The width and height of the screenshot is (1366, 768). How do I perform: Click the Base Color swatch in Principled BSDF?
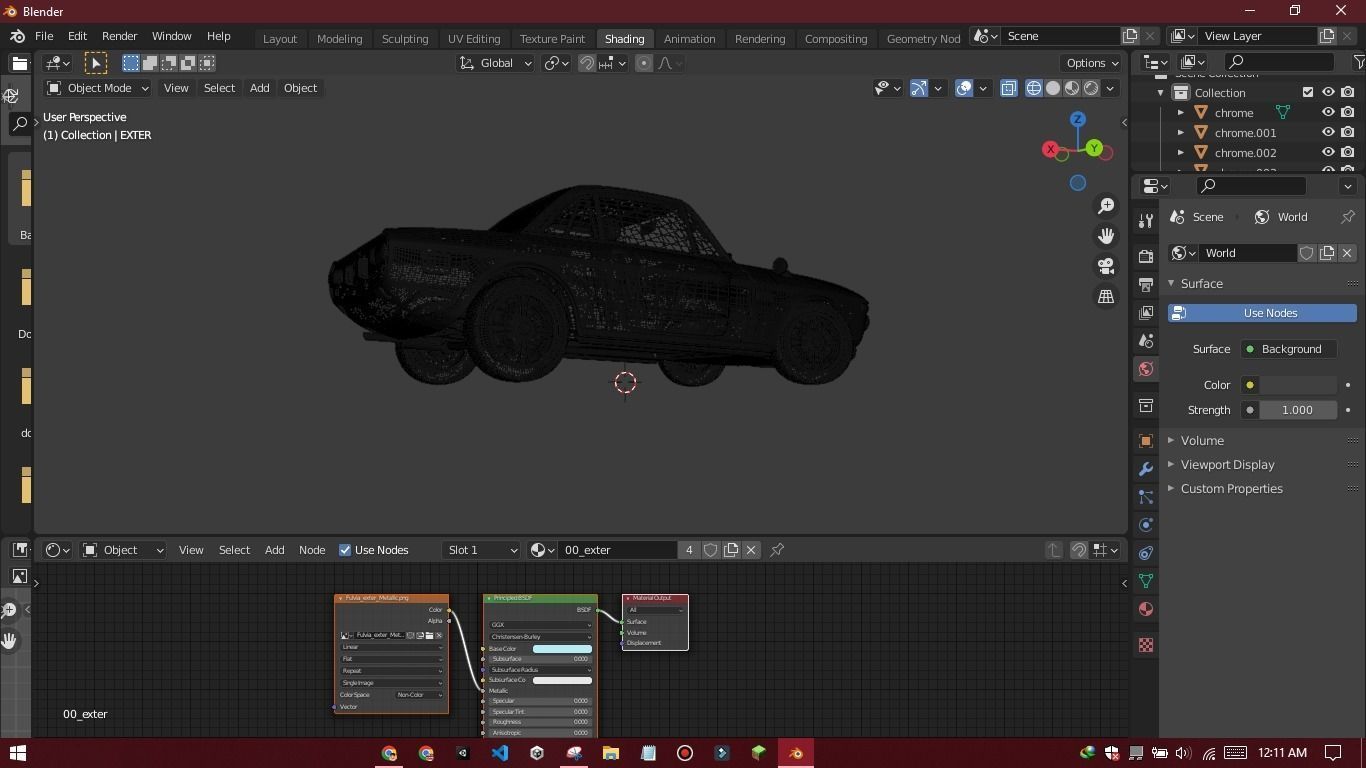tap(562, 649)
